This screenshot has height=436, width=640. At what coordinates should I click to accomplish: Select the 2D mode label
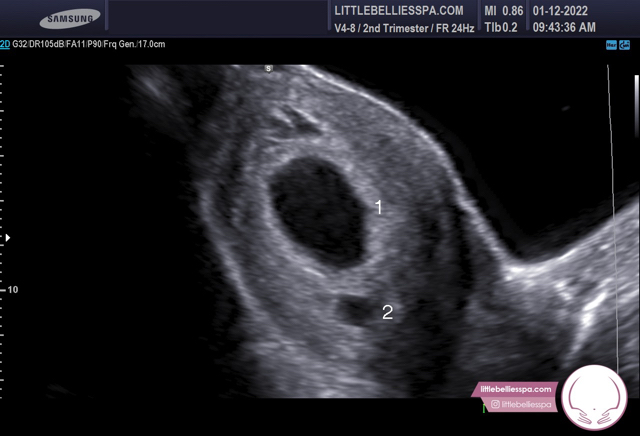click(5, 44)
